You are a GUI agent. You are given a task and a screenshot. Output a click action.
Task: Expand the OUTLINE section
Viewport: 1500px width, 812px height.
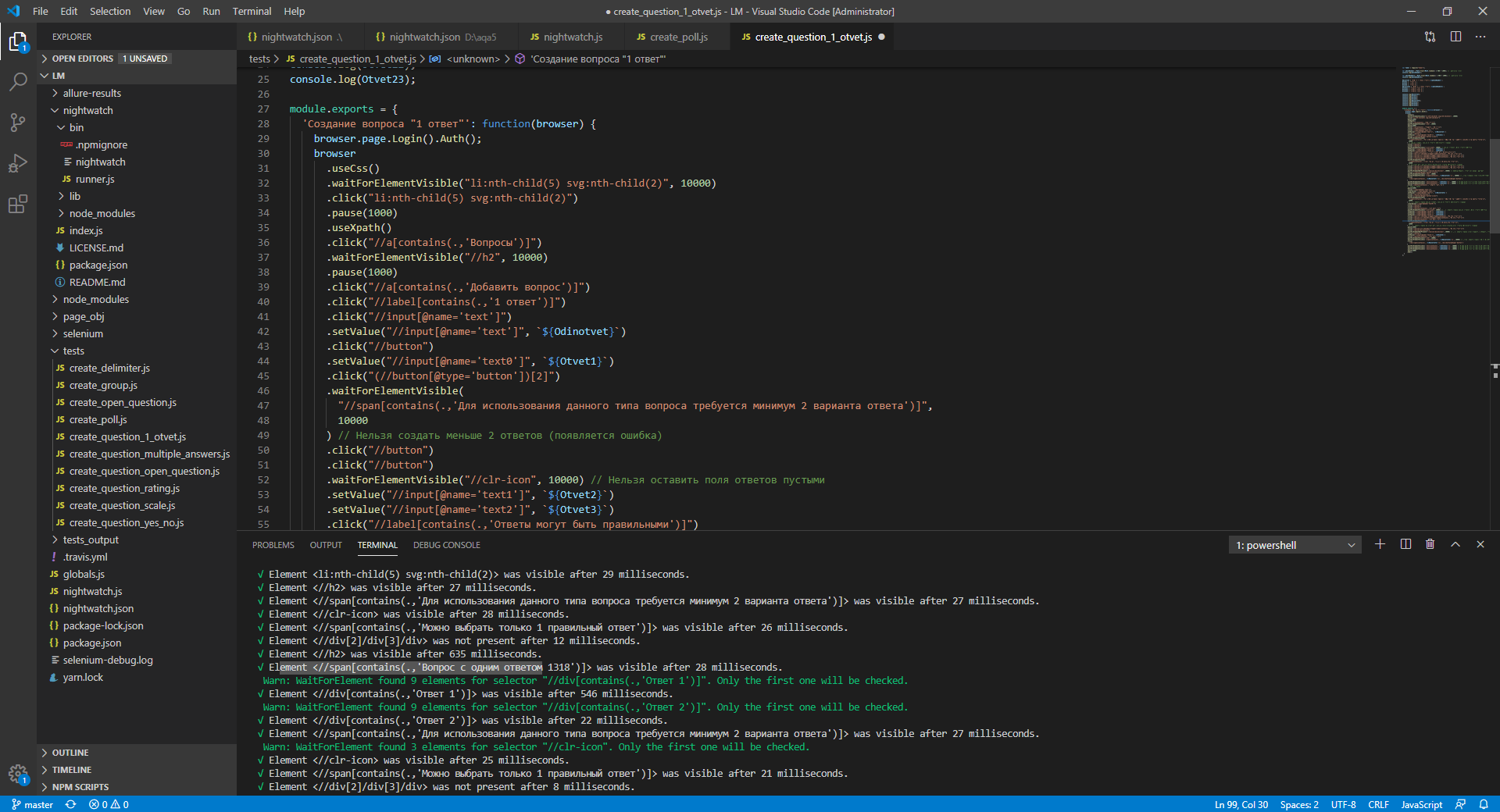point(70,753)
